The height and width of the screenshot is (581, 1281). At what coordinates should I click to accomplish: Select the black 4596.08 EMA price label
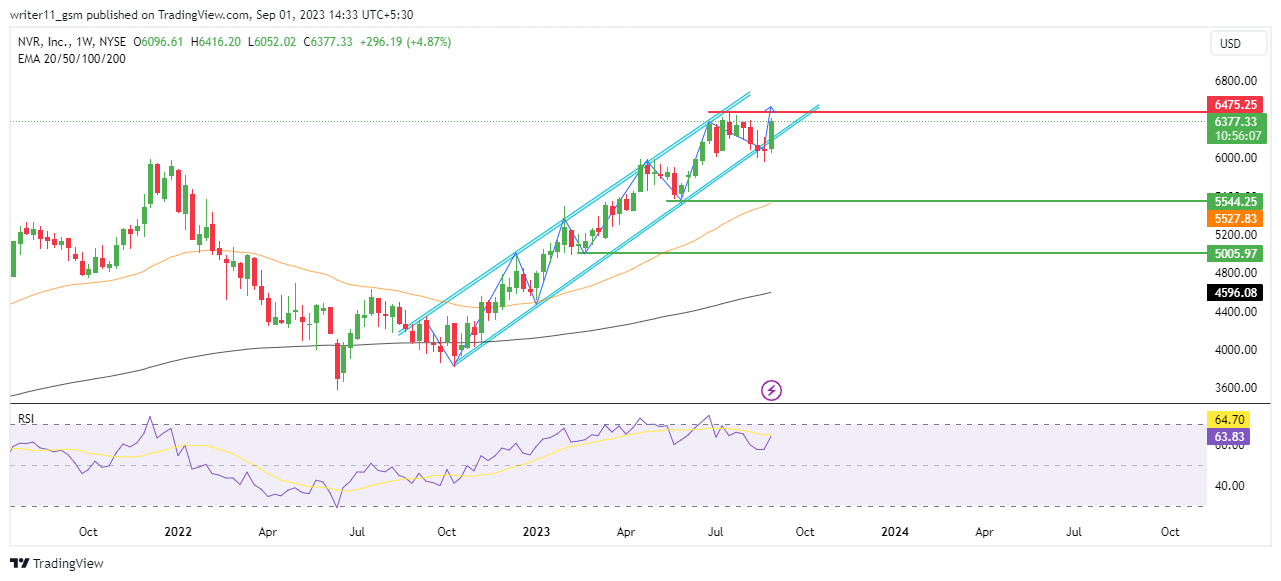click(1236, 293)
